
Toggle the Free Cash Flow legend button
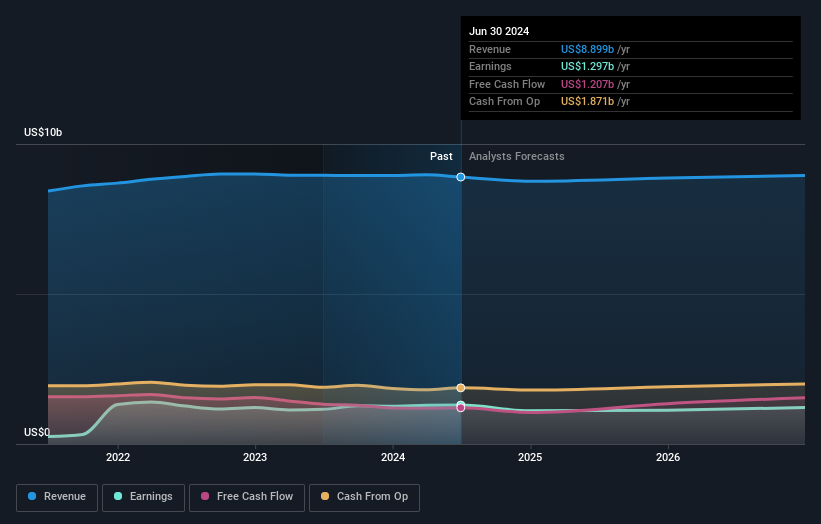click(247, 497)
